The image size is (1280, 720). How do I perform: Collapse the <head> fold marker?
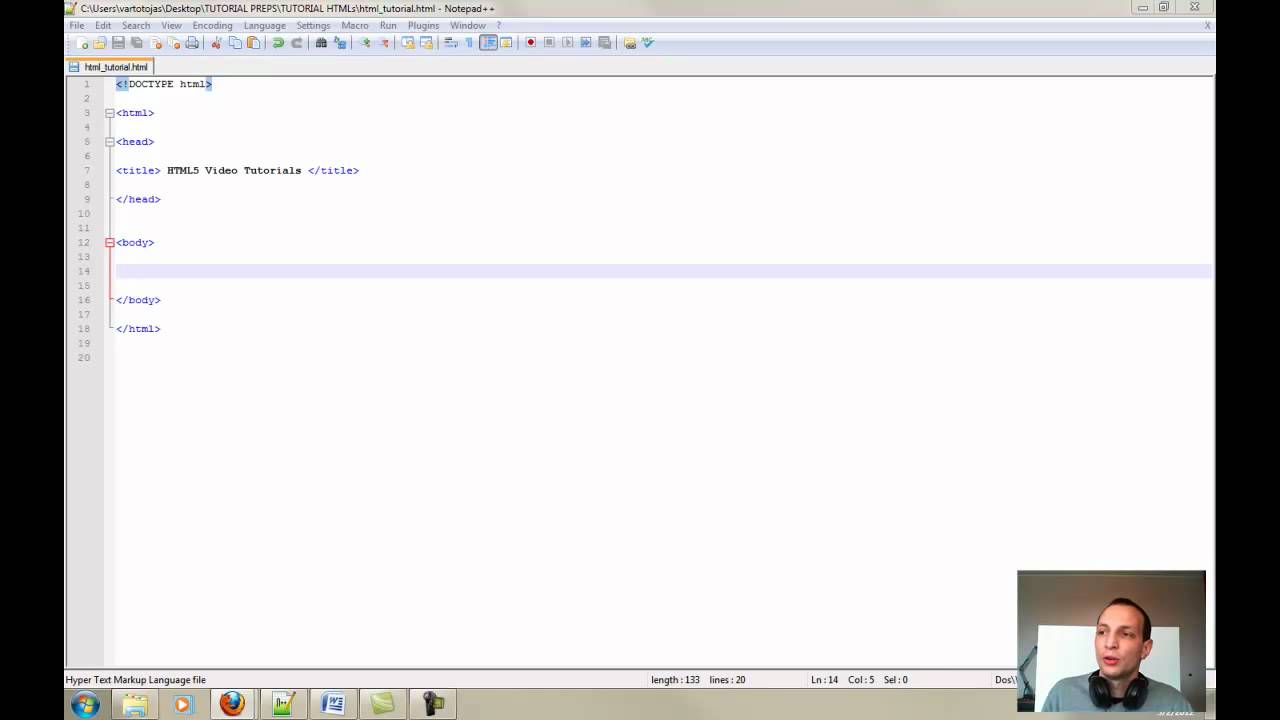tap(110, 142)
